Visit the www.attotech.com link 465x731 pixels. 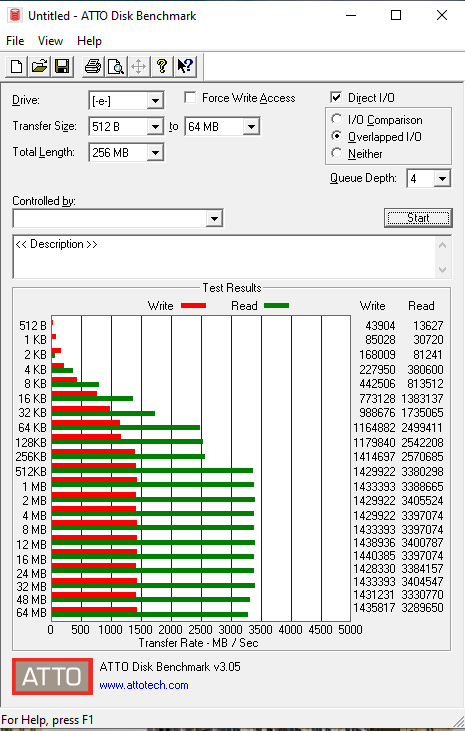(144, 685)
